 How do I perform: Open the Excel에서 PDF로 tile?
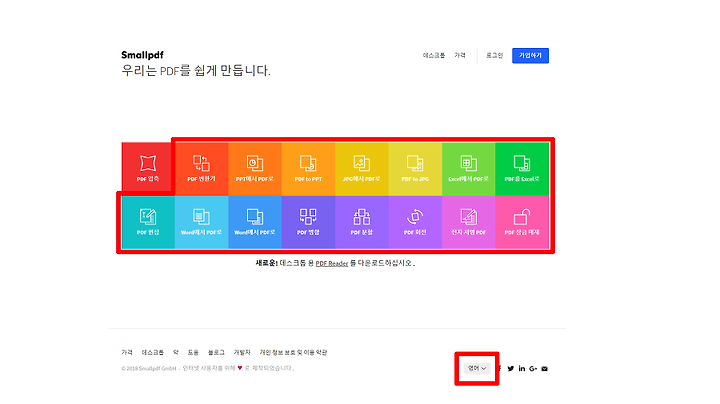pyautogui.click(x=468, y=169)
